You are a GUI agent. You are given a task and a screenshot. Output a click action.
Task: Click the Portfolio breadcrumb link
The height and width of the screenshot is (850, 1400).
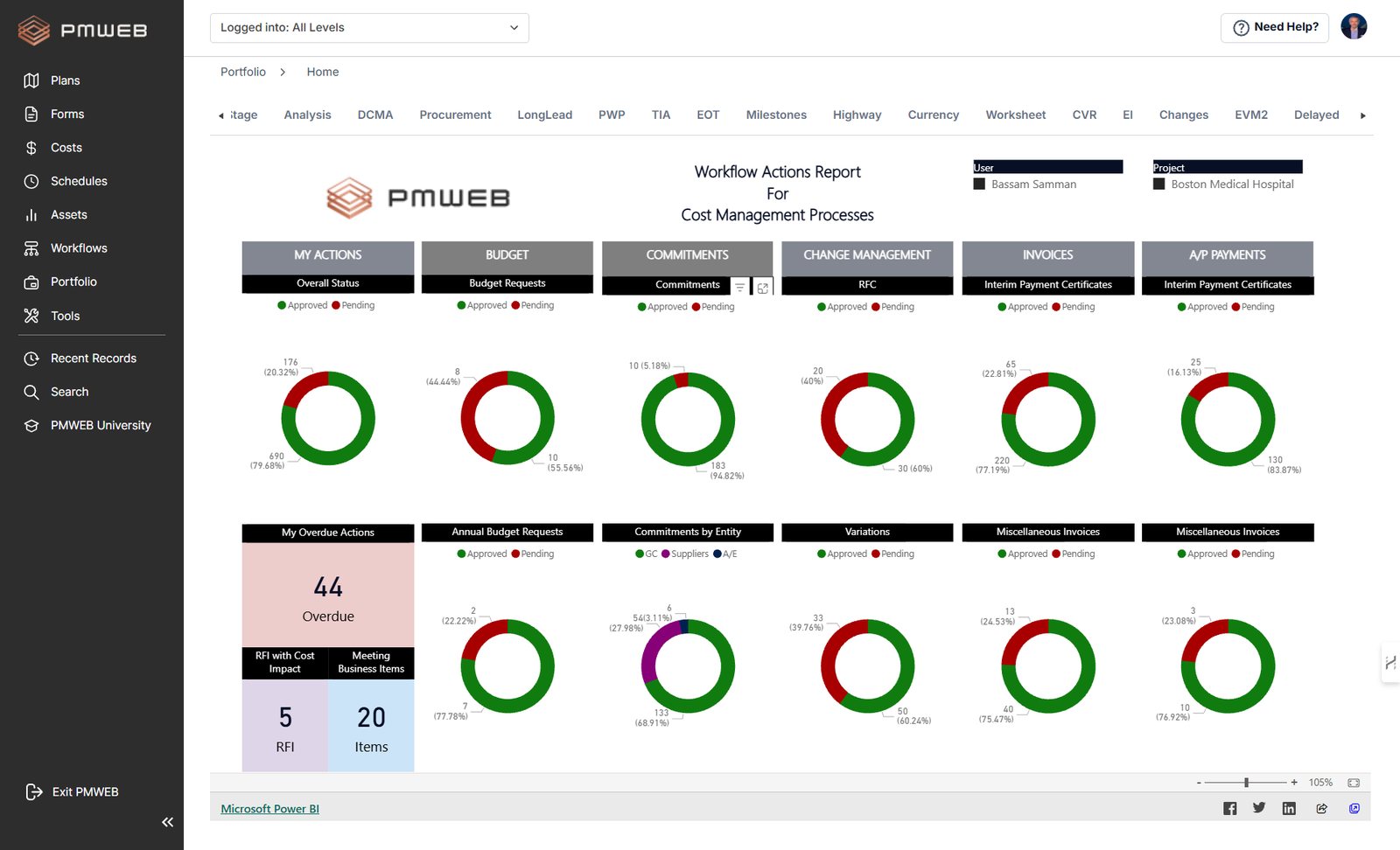243,72
